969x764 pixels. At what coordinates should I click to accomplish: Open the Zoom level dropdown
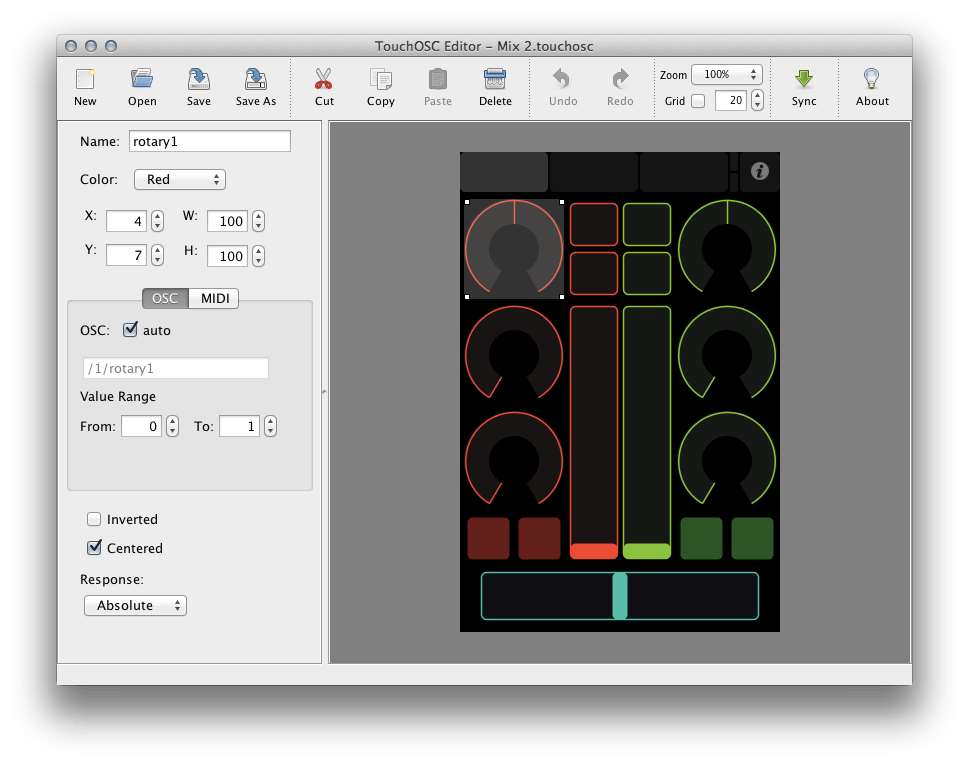coord(726,74)
